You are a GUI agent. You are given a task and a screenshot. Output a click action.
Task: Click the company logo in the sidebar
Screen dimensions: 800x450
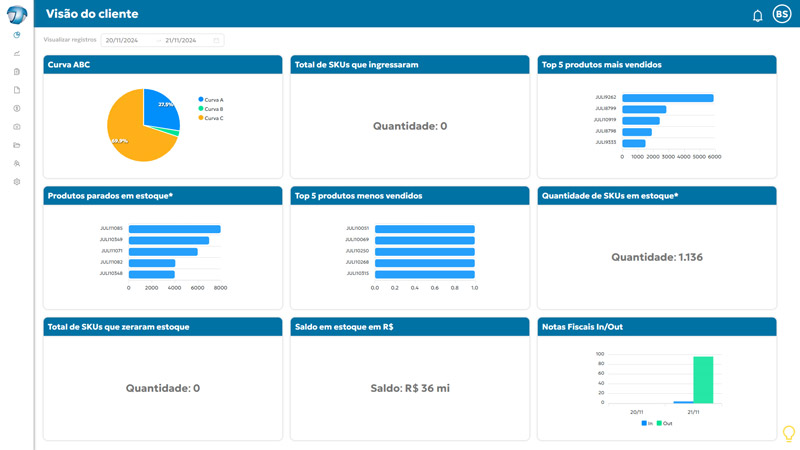coord(16,14)
